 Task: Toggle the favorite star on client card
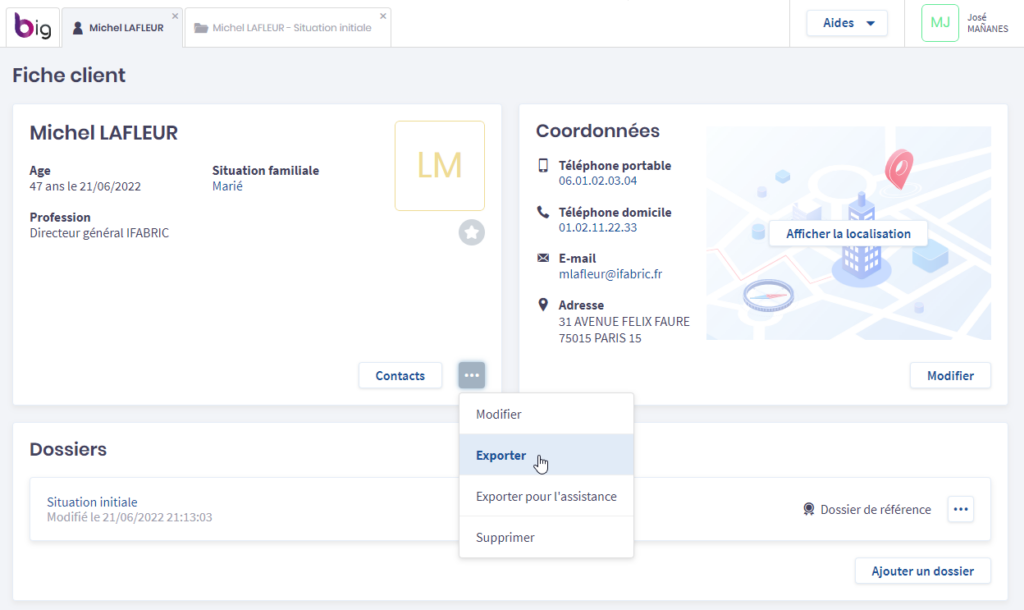tap(472, 233)
